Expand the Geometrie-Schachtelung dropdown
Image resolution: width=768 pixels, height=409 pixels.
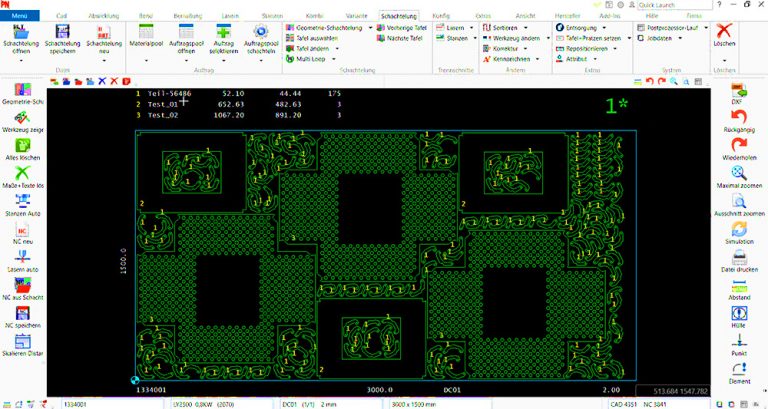click(x=367, y=28)
